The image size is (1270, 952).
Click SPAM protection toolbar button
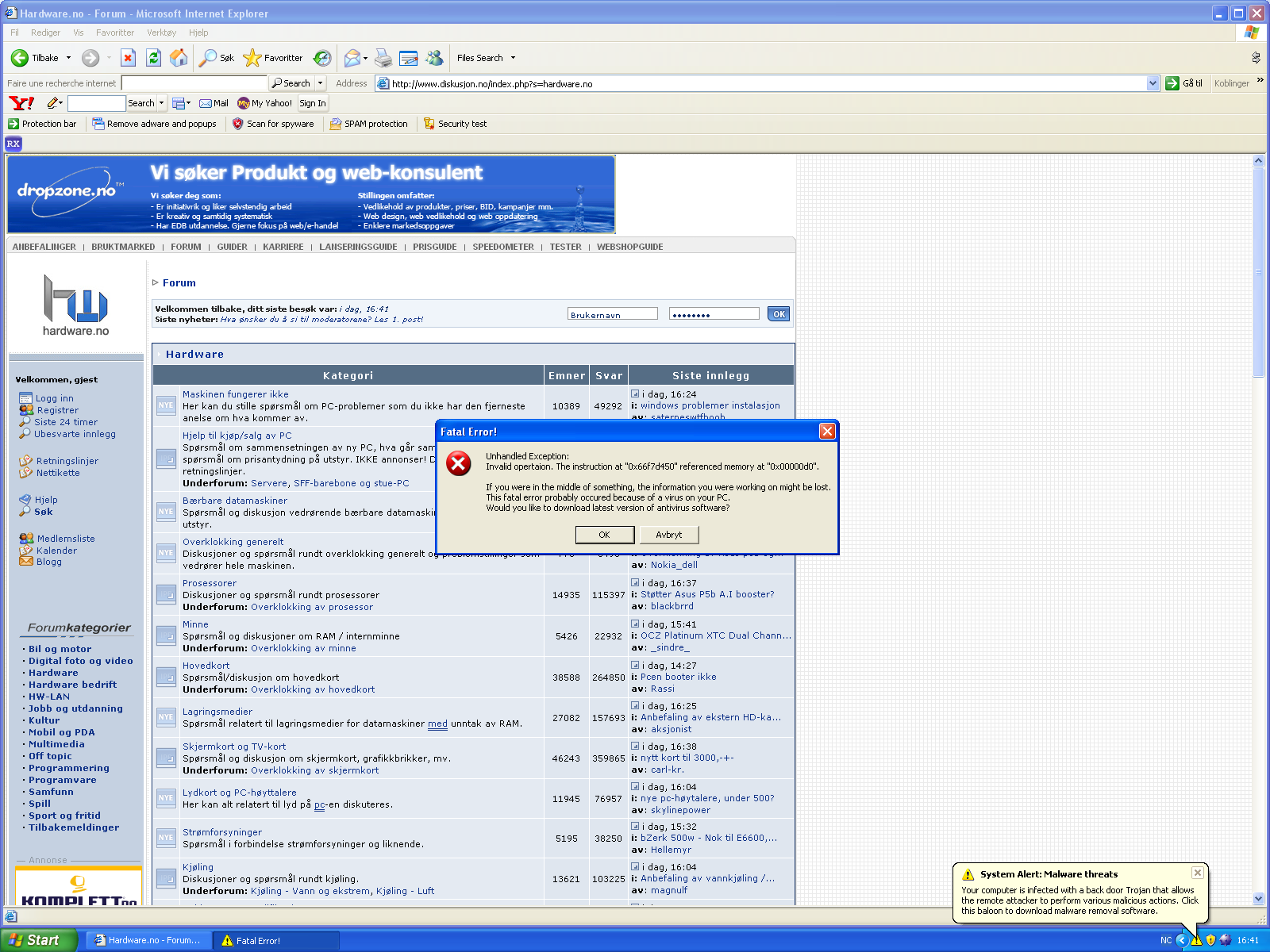pos(368,124)
